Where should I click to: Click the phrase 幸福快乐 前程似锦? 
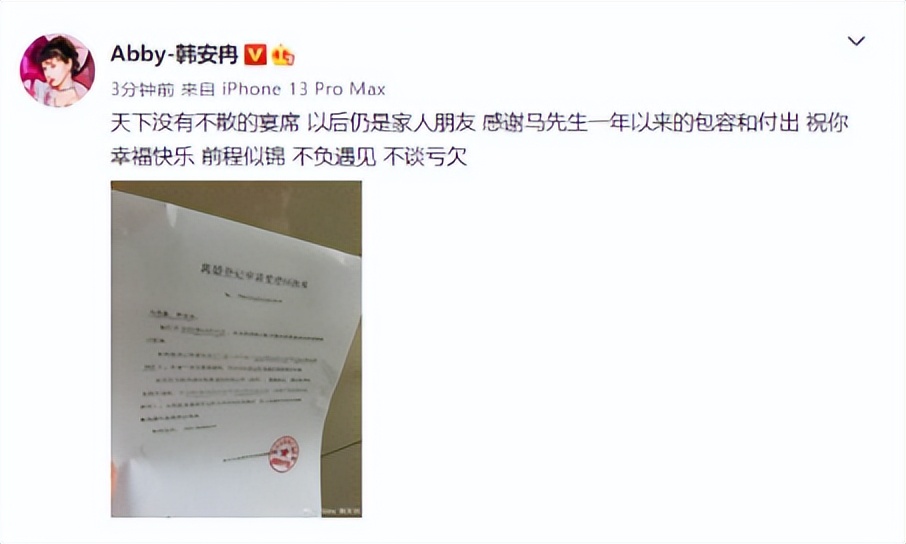(198, 157)
